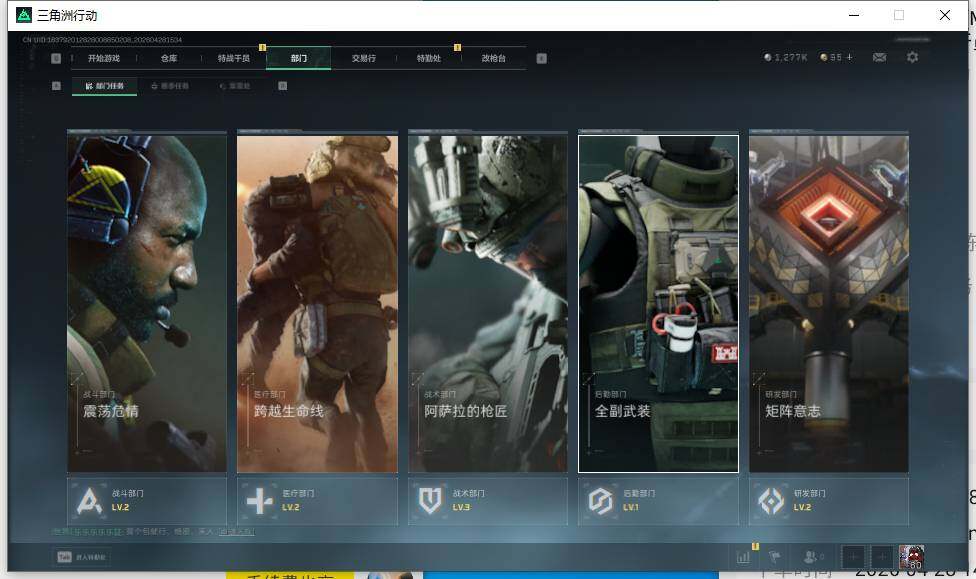Add more gold currency with the plus icon
This screenshot has height=579, width=976.
tap(849, 57)
